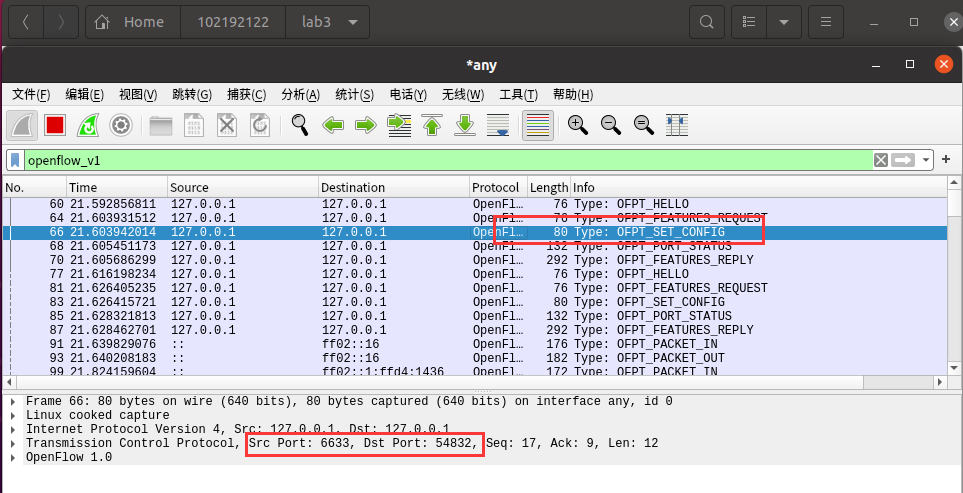963x493 pixels.
Task: Select packet 60 OFPT_HELLO row
Action: tap(475, 204)
